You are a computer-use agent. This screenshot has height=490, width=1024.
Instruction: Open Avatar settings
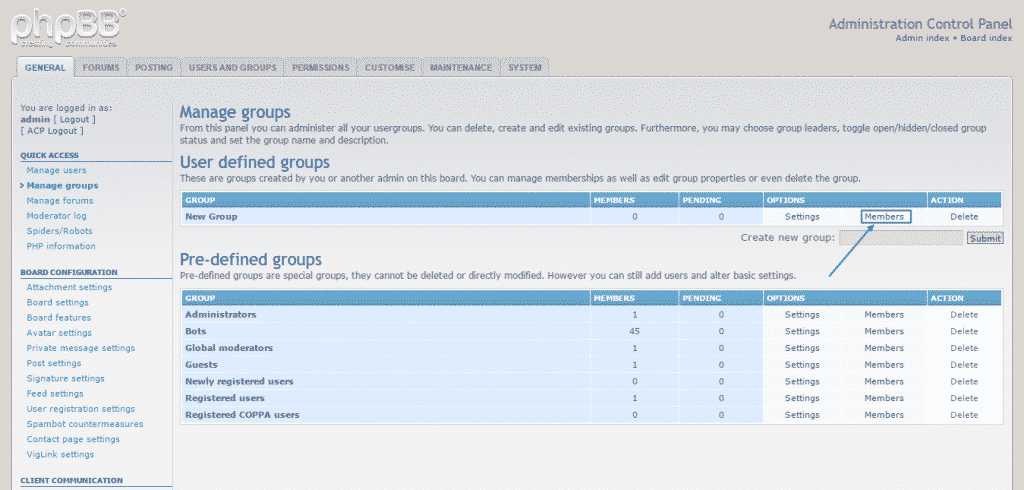[x=59, y=333]
